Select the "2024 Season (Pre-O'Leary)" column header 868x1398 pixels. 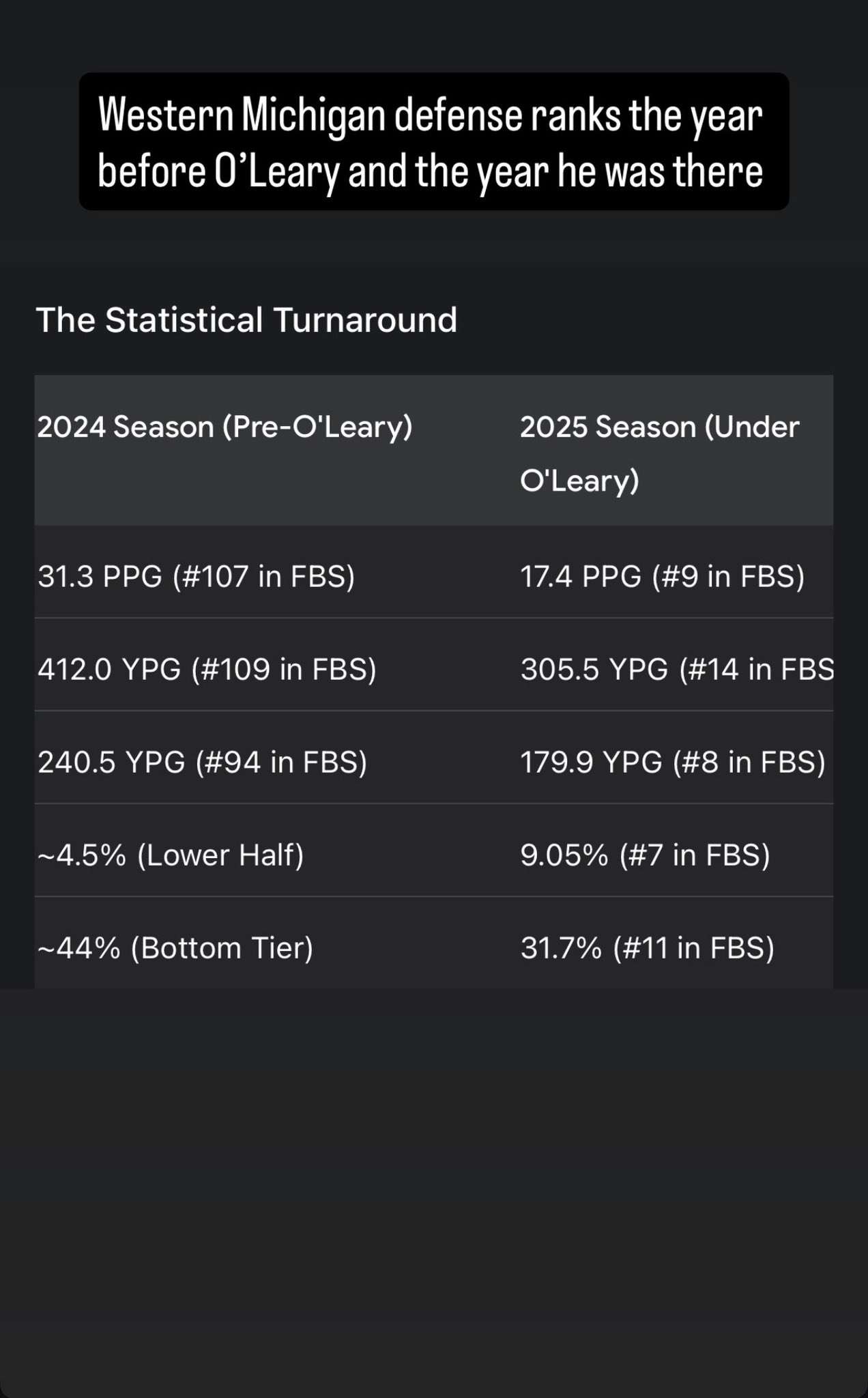click(x=225, y=427)
